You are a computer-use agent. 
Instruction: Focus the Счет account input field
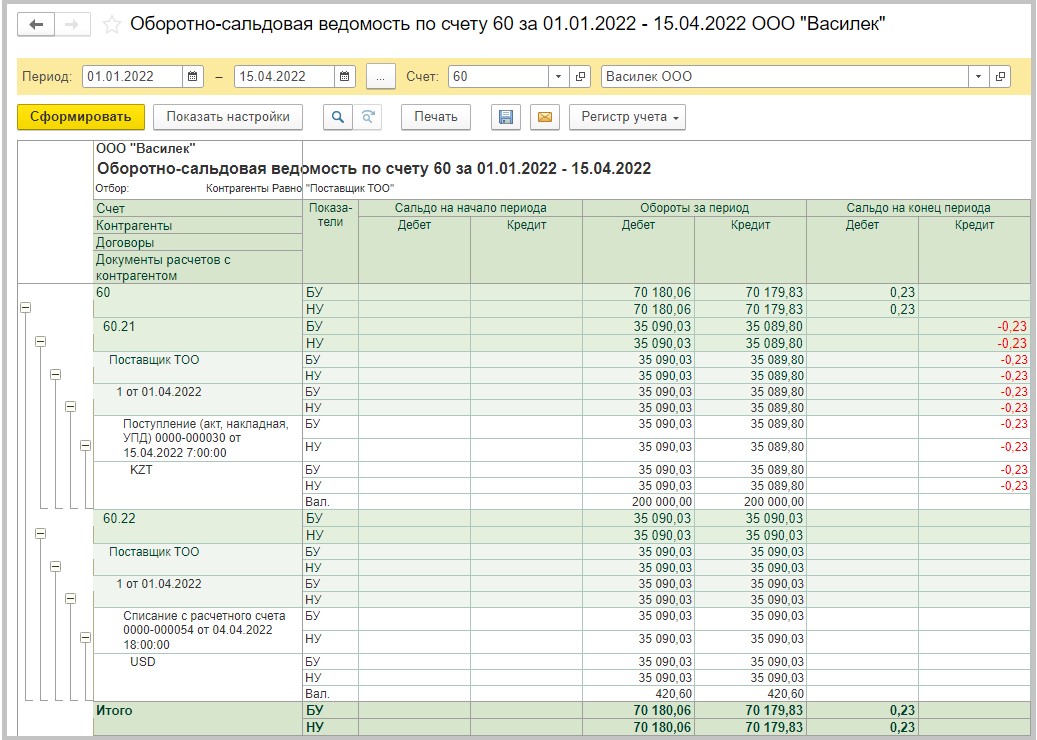[499, 77]
